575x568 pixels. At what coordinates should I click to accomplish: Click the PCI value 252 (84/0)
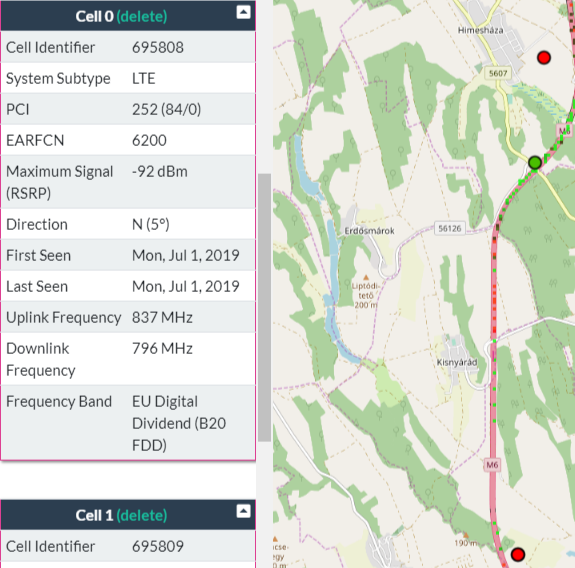click(166, 109)
